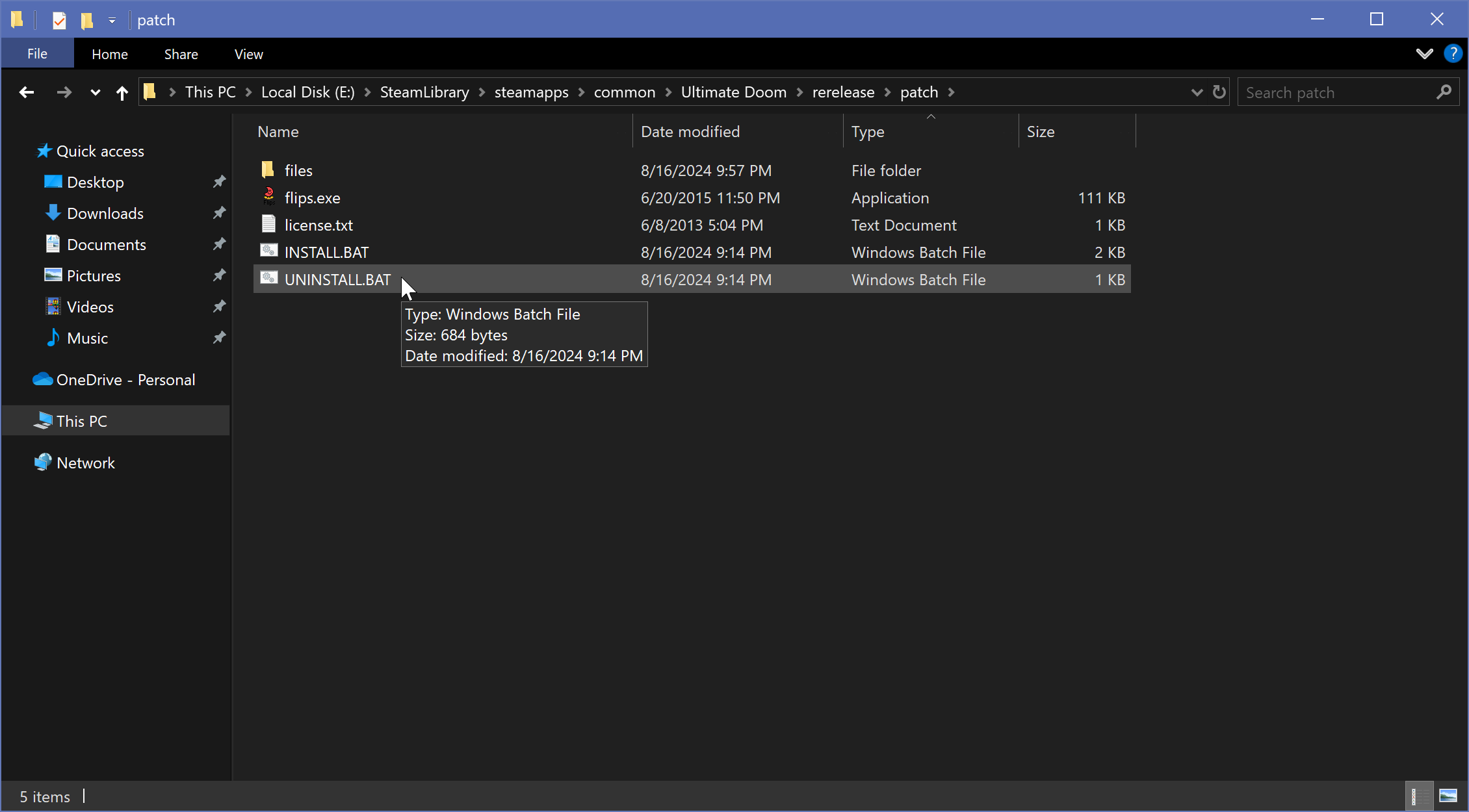Click the Up one level arrow
1469x812 pixels.
click(x=122, y=93)
